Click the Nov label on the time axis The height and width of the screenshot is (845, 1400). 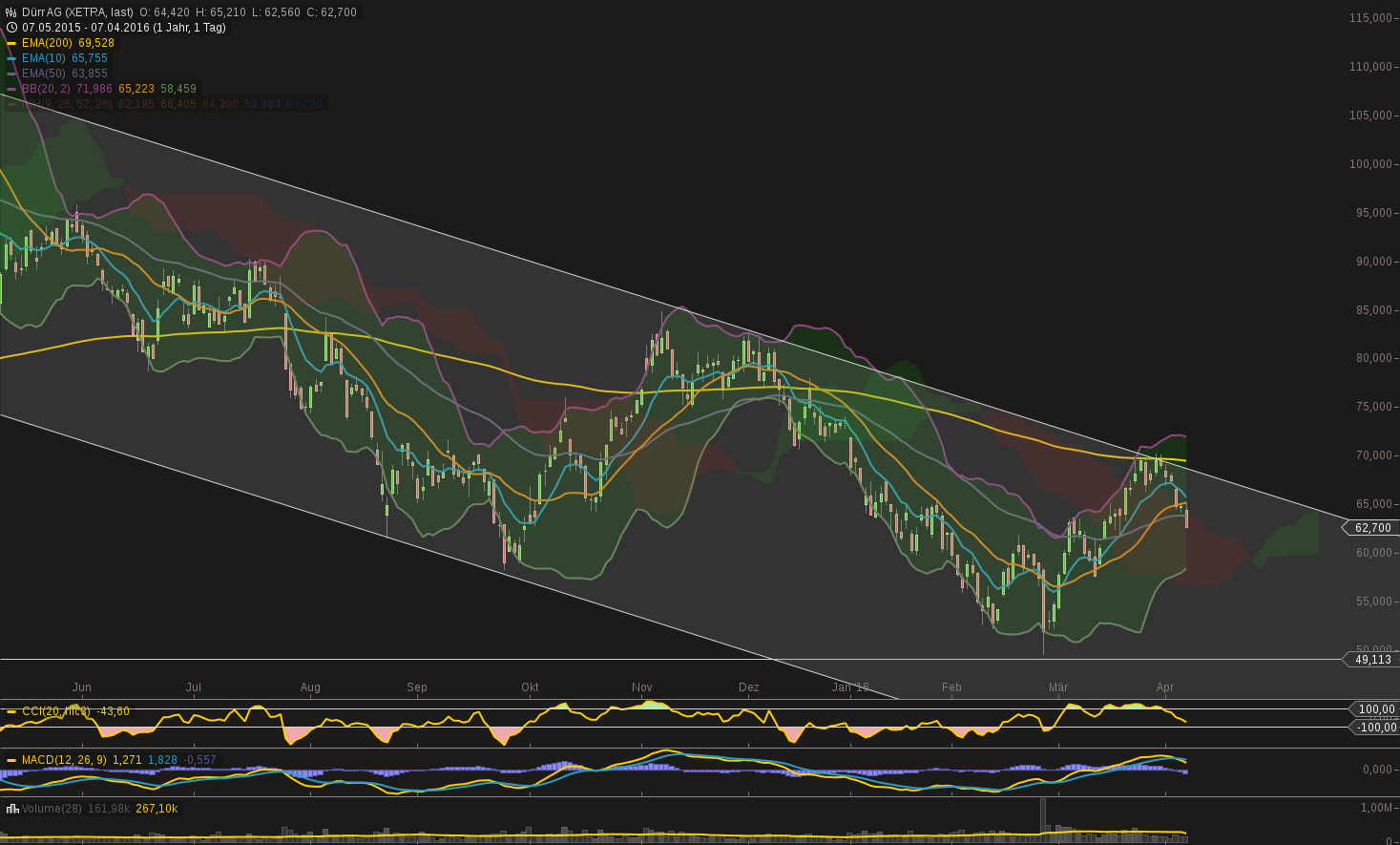(x=641, y=687)
